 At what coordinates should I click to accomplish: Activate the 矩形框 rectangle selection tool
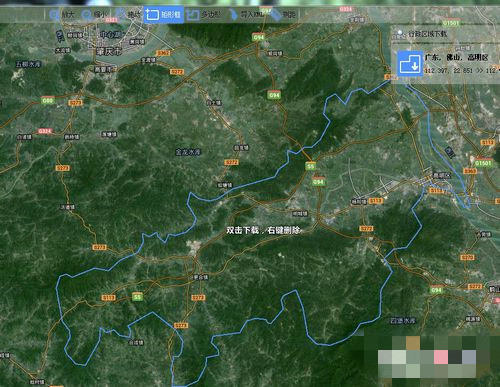click(x=164, y=15)
